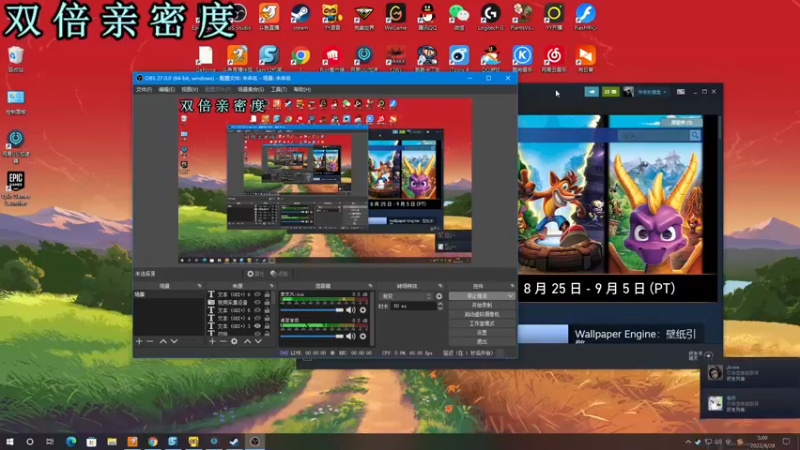Screen dimensions: 800x450
Task: Open the 文件(F) menu in OBS
Action: (144, 89)
